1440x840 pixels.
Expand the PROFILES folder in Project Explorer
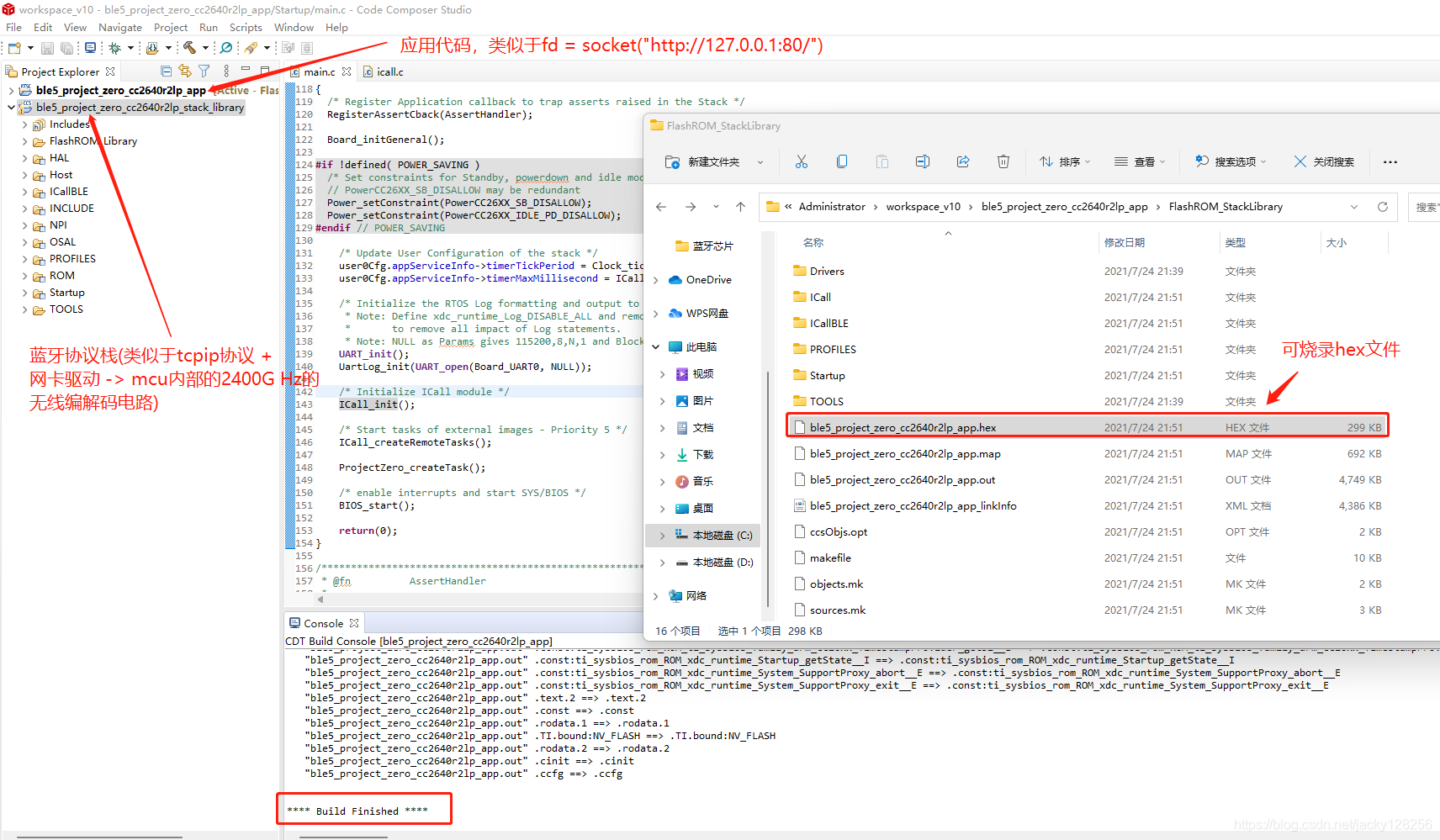click(x=24, y=259)
